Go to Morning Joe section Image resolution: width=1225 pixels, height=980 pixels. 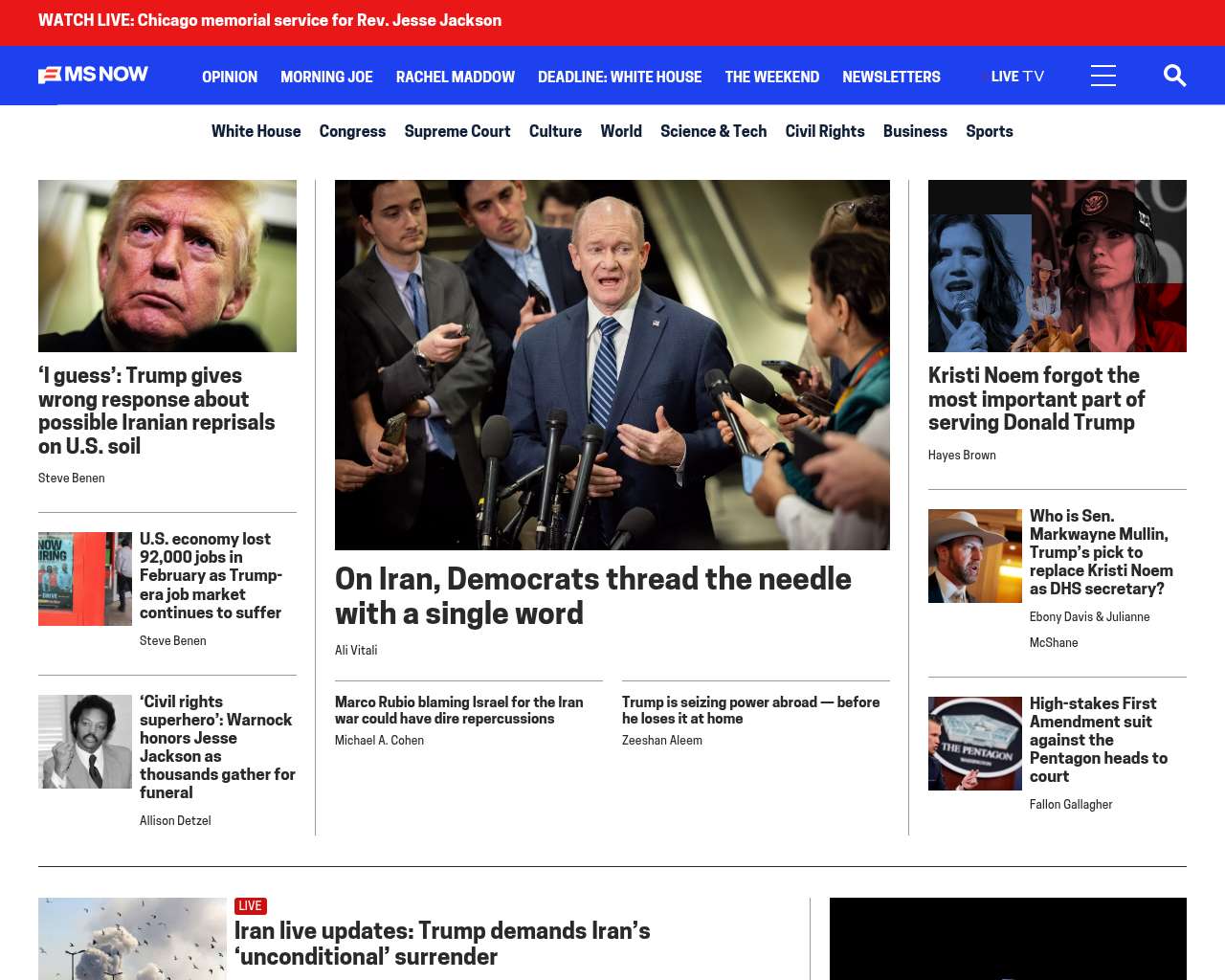coord(326,77)
